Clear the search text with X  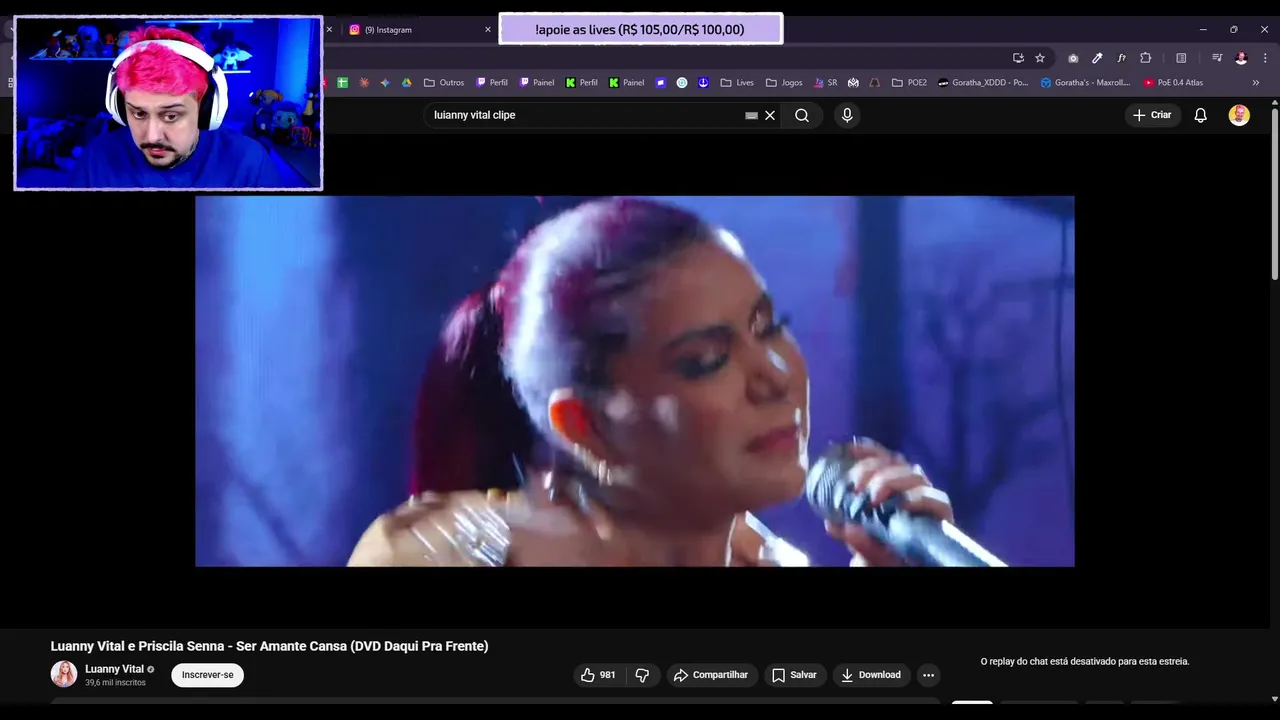(x=770, y=115)
